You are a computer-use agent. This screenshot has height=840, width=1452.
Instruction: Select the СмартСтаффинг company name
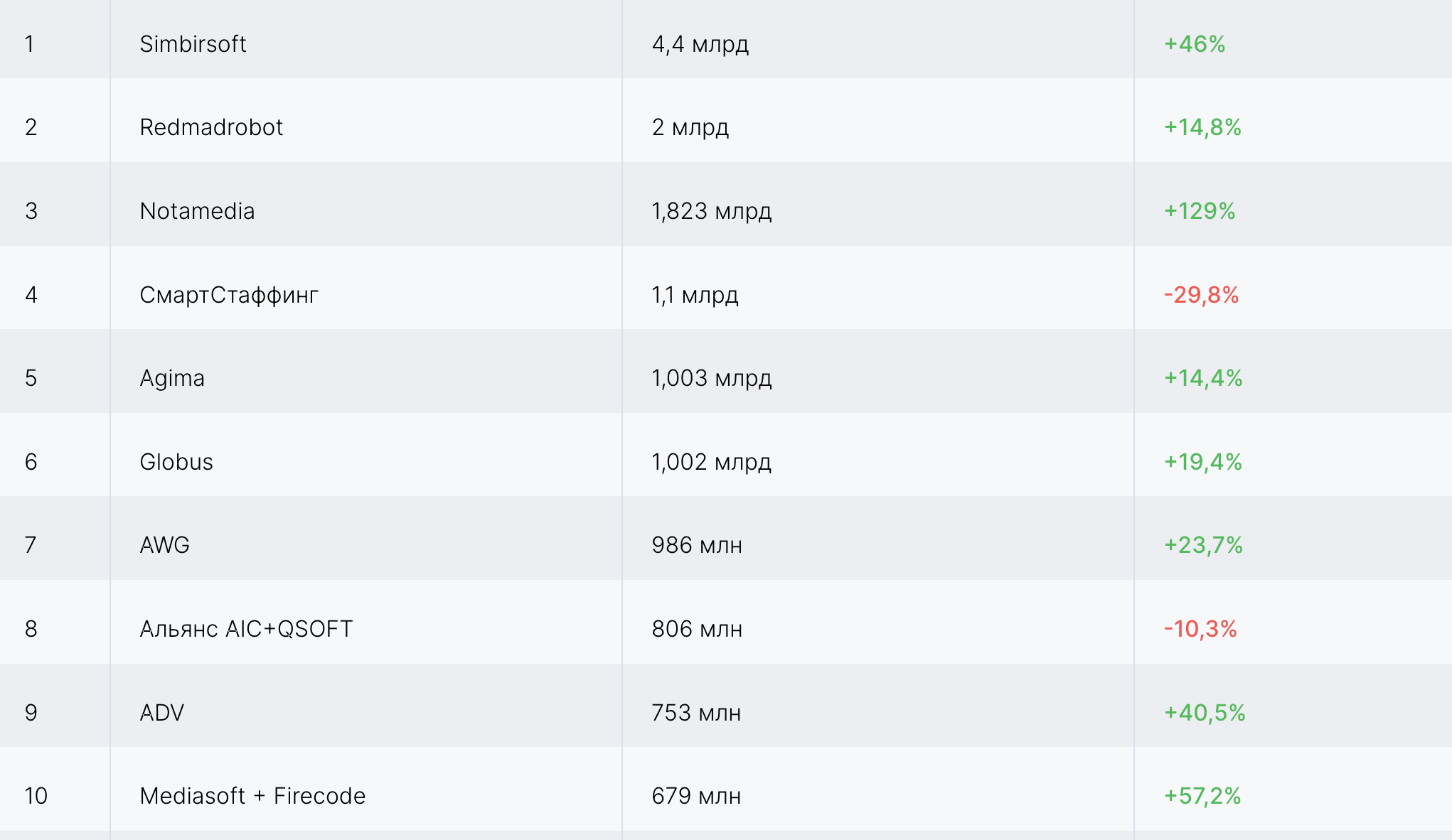coord(229,295)
